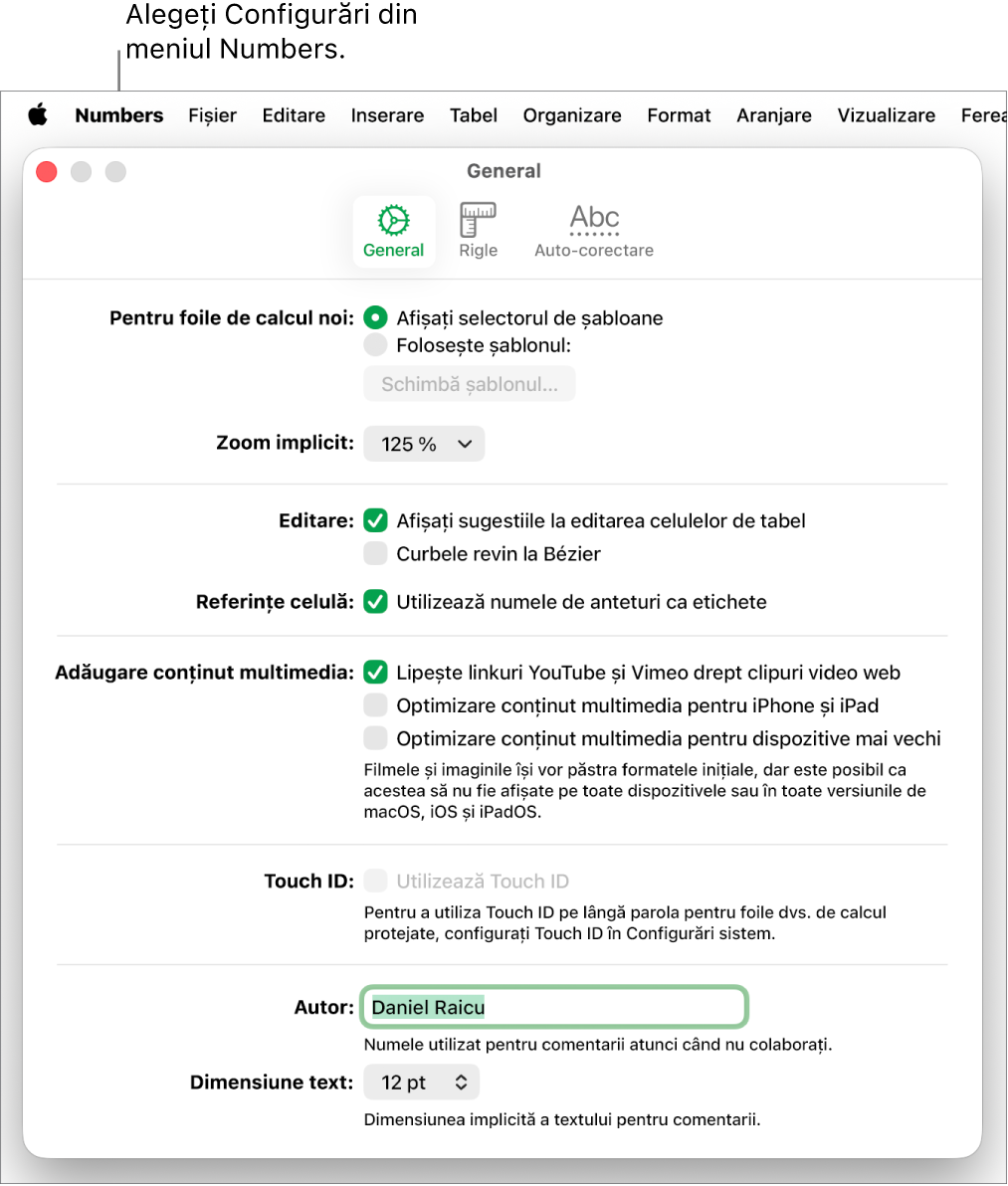Open the Organizare menu
The height and width of the screenshot is (1186, 1008).
pos(572,115)
